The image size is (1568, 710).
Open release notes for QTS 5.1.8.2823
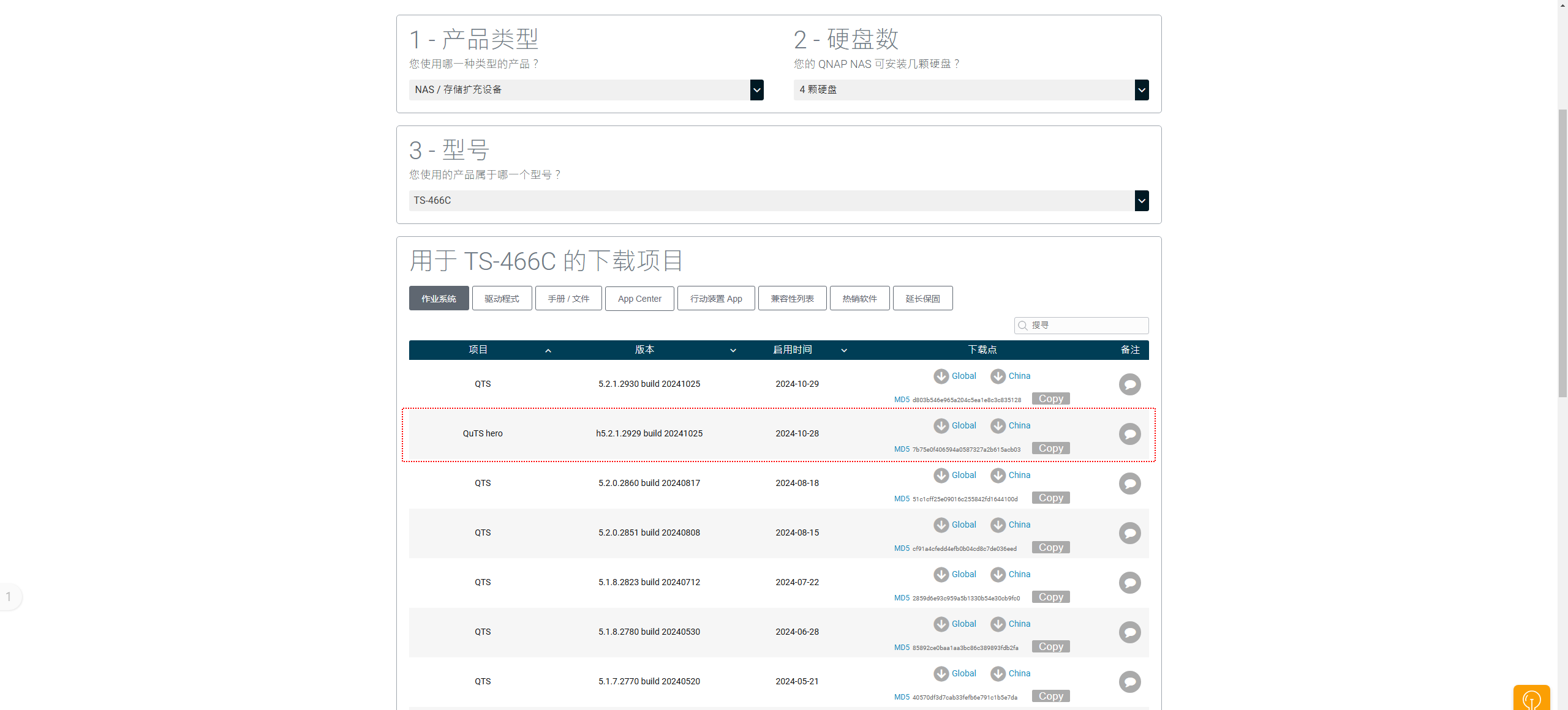[1129, 583]
